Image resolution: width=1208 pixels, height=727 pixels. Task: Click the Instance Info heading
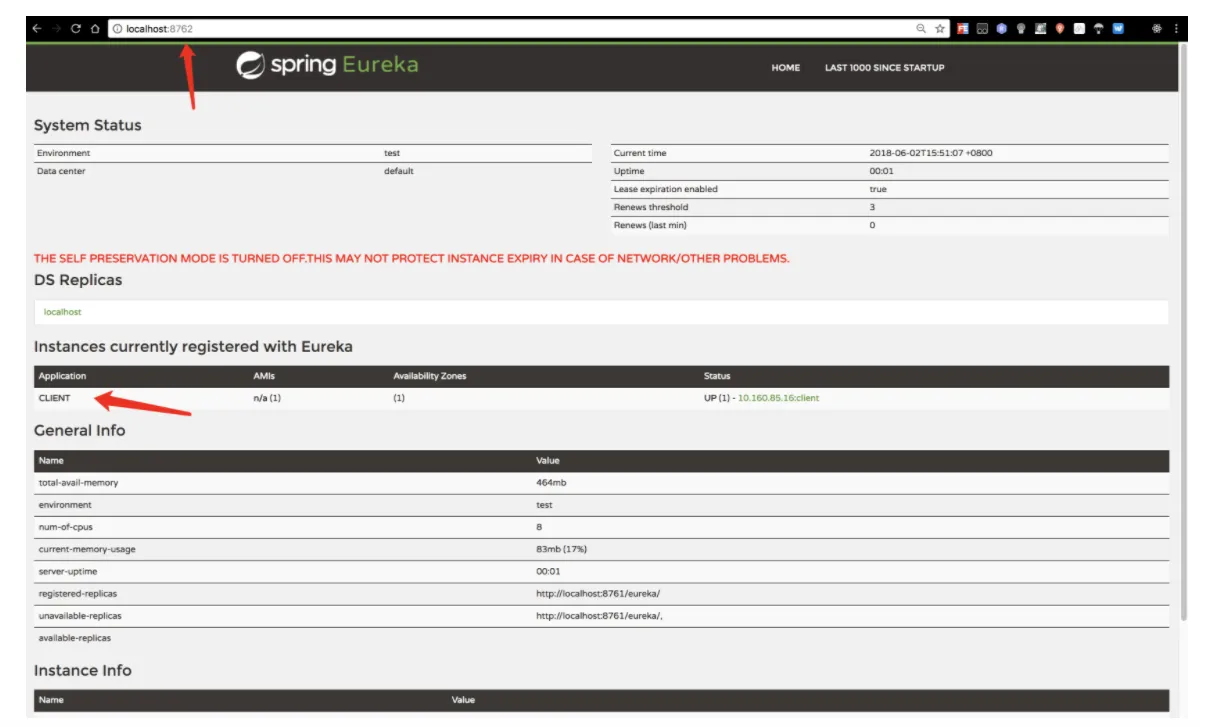click(83, 670)
